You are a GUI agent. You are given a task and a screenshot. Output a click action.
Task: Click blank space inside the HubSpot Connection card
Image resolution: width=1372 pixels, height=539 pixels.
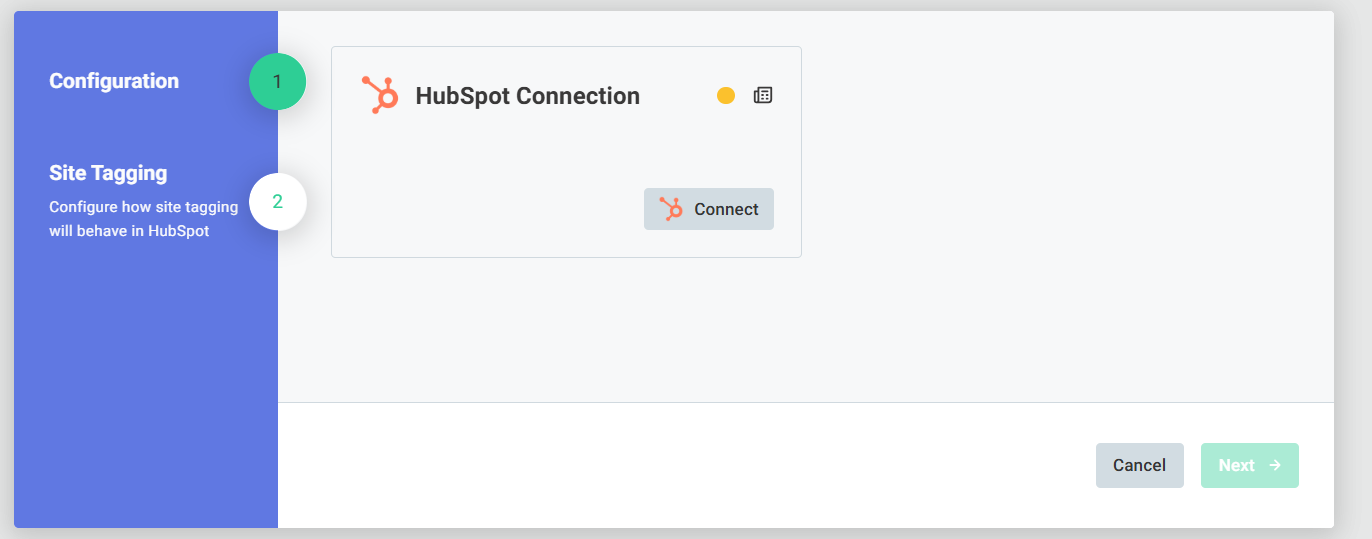coord(480,190)
